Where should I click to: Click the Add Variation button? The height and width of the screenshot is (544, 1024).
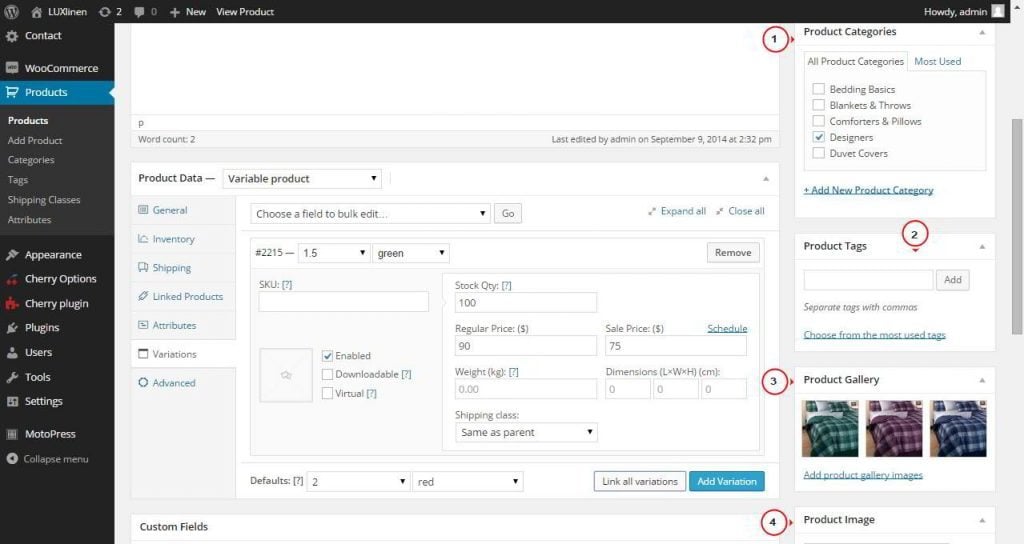click(x=726, y=481)
